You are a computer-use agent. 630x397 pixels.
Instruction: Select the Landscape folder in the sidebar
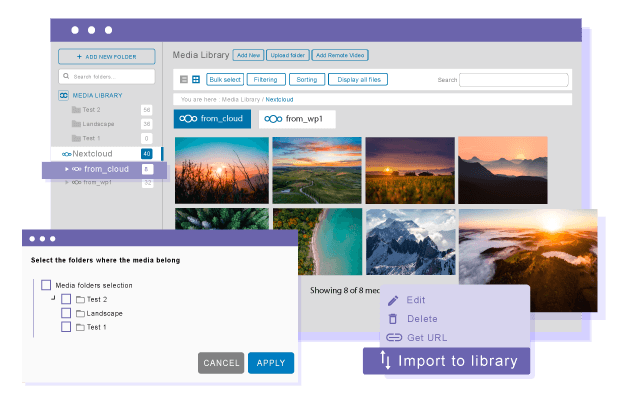pyautogui.click(x=98, y=124)
